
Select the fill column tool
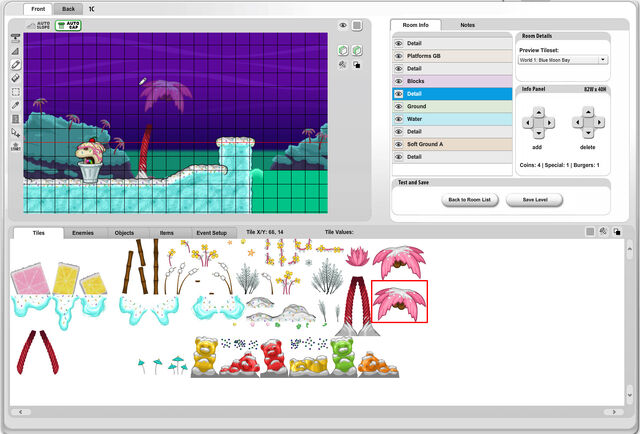(16, 119)
